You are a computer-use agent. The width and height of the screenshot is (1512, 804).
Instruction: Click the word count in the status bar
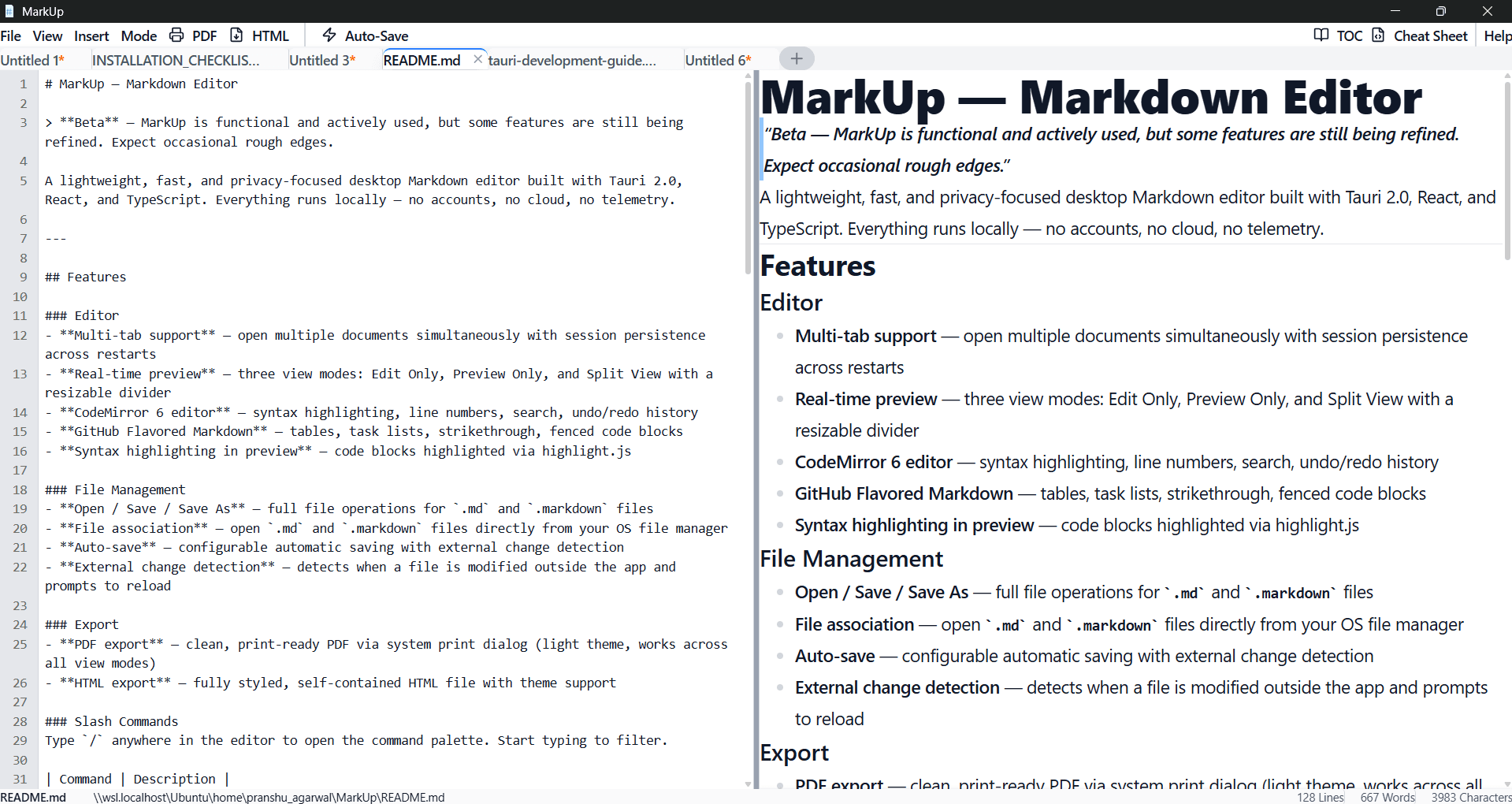pyautogui.click(x=1386, y=797)
